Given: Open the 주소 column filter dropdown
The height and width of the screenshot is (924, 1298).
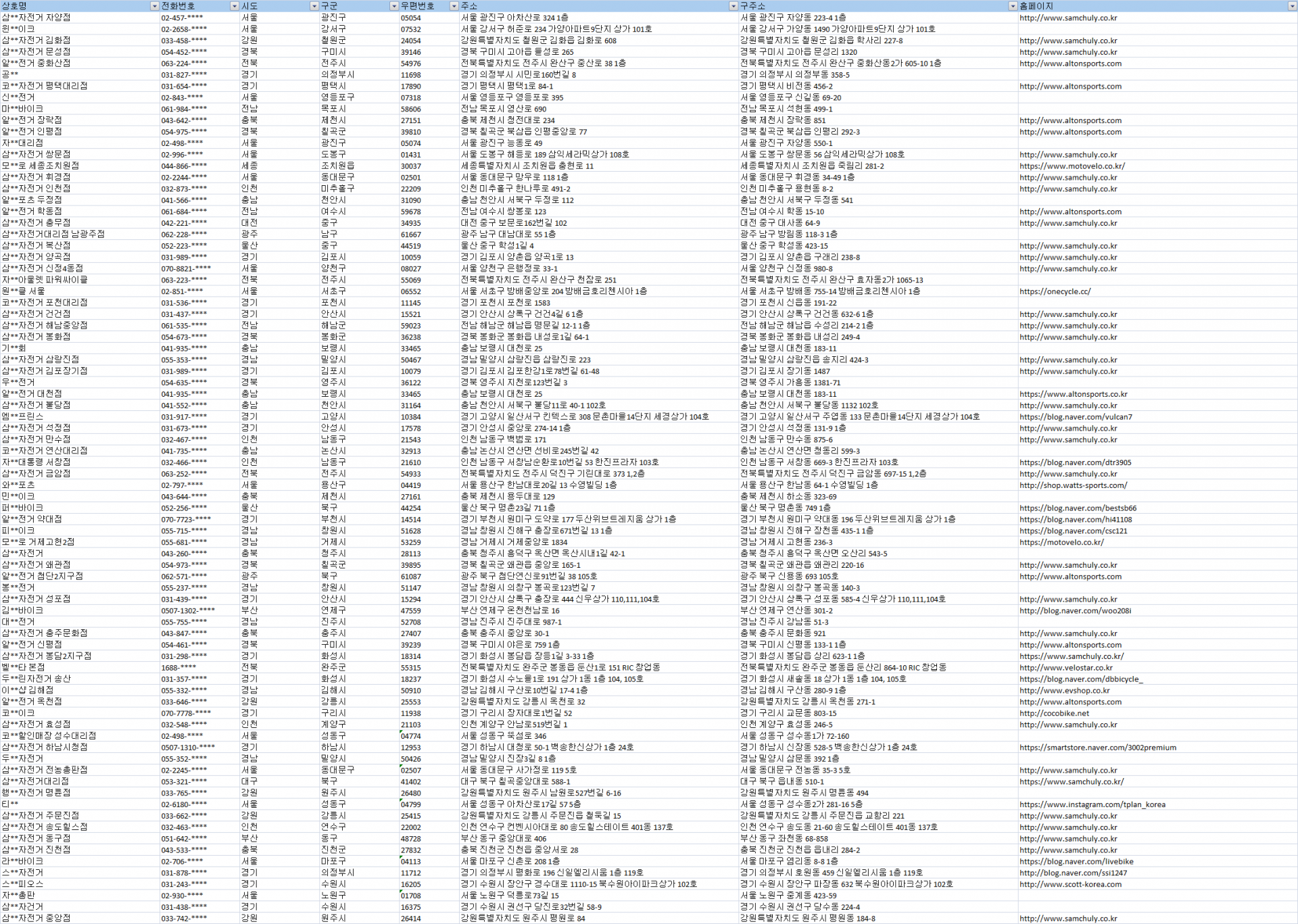Looking at the screenshot, I should (x=734, y=6).
